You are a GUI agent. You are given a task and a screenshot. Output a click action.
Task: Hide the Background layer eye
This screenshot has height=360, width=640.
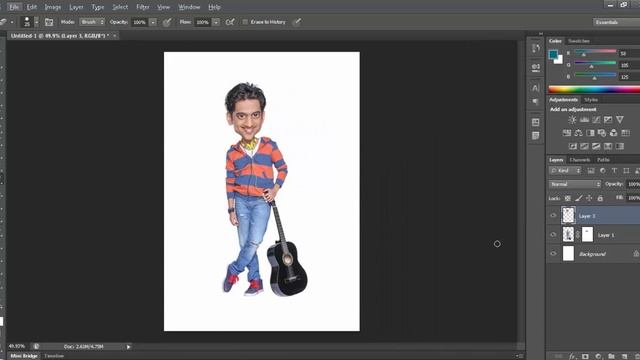553,254
